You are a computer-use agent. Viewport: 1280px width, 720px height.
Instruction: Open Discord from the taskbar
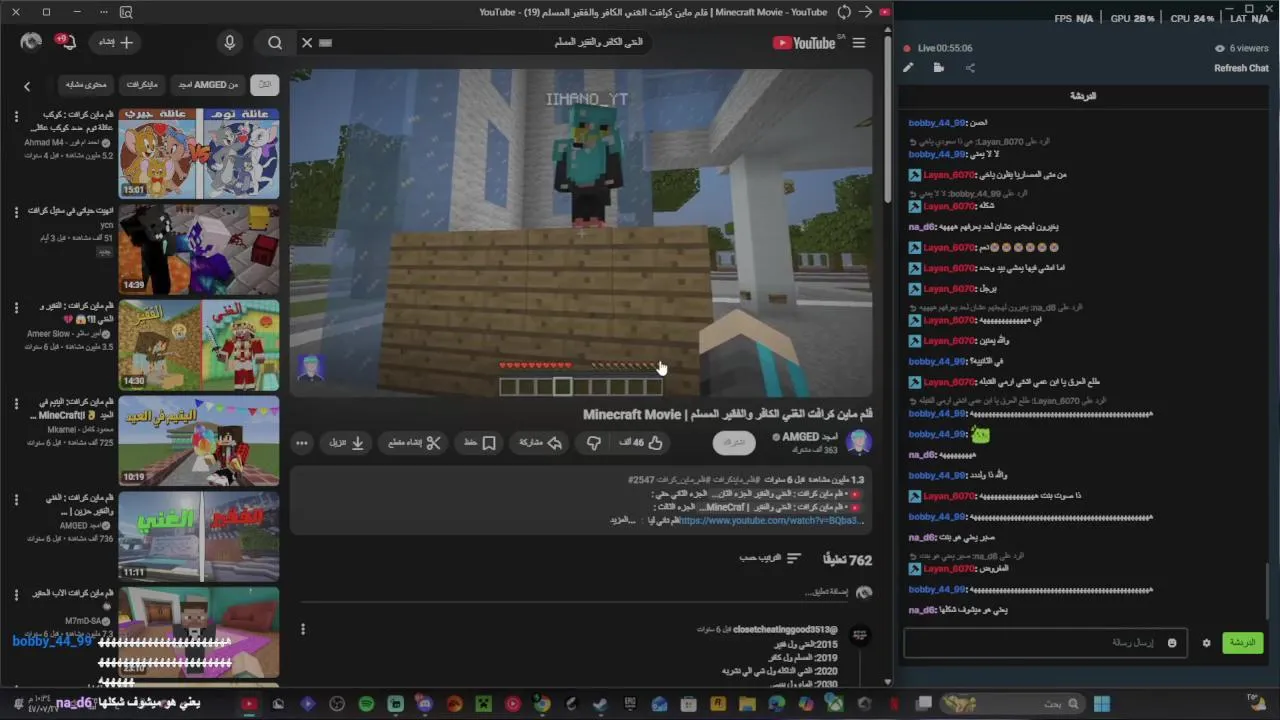click(x=425, y=704)
